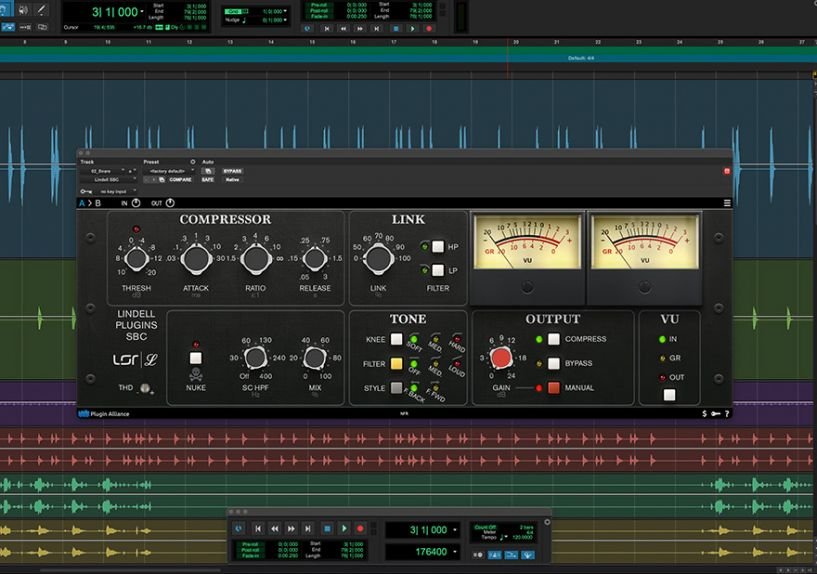
Task: Toggle the LP link filter switch
Action: pyautogui.click(x=438, y=271)
